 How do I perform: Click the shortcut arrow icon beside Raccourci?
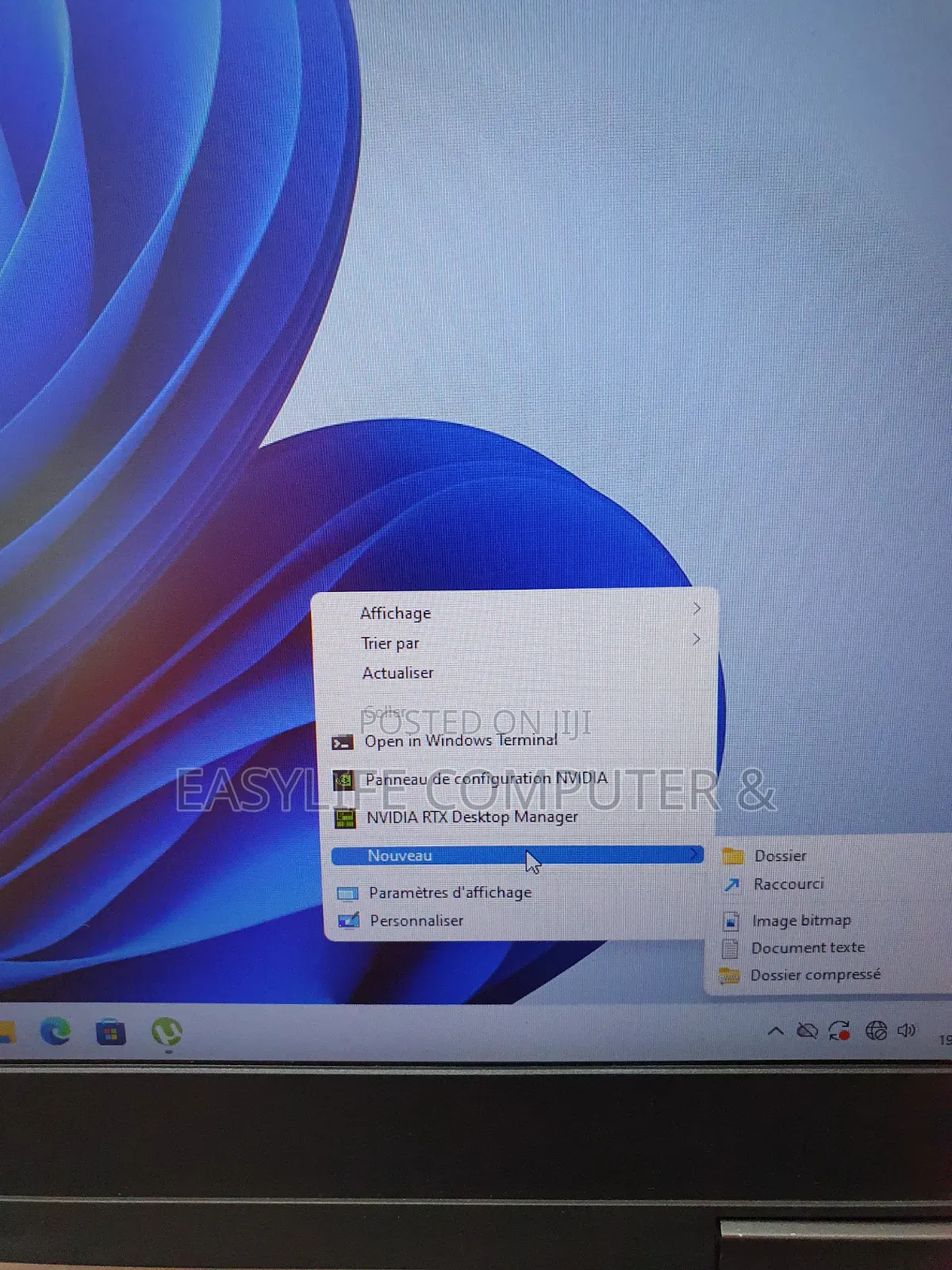(x=732, y=883)
